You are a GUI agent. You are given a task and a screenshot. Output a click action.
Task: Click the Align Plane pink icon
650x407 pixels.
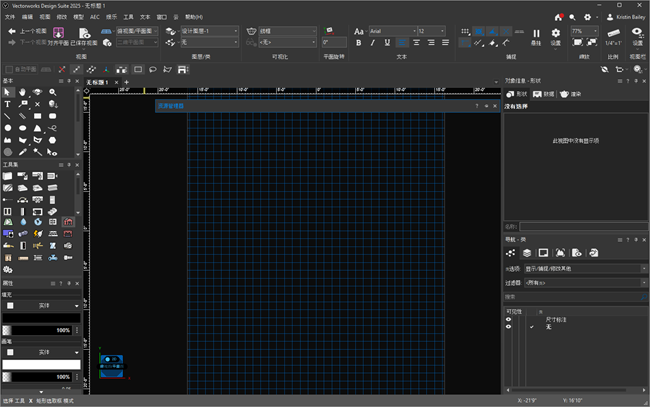click(x=58, y=33)
